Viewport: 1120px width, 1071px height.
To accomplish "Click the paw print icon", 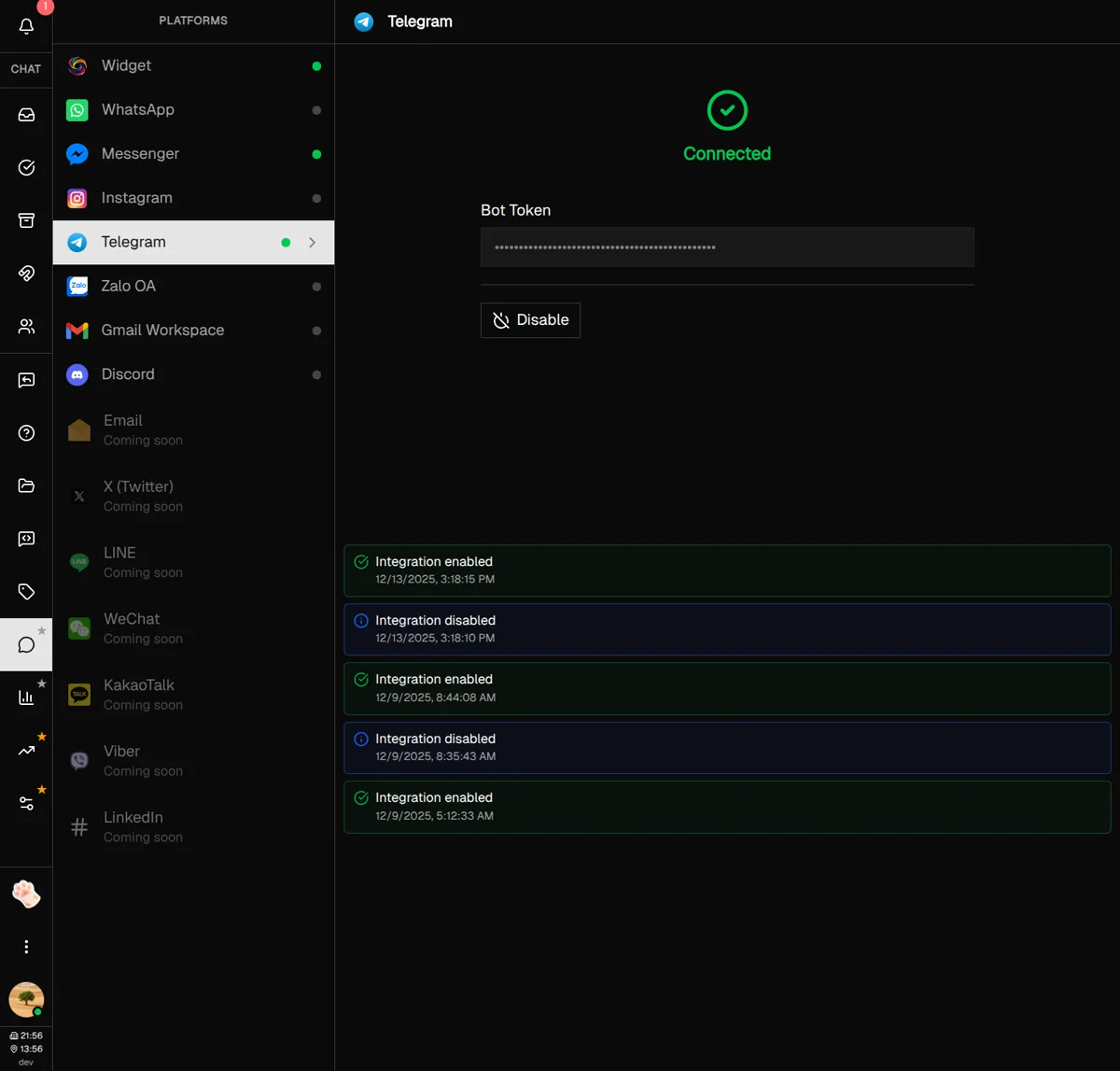I will (26, 894).
